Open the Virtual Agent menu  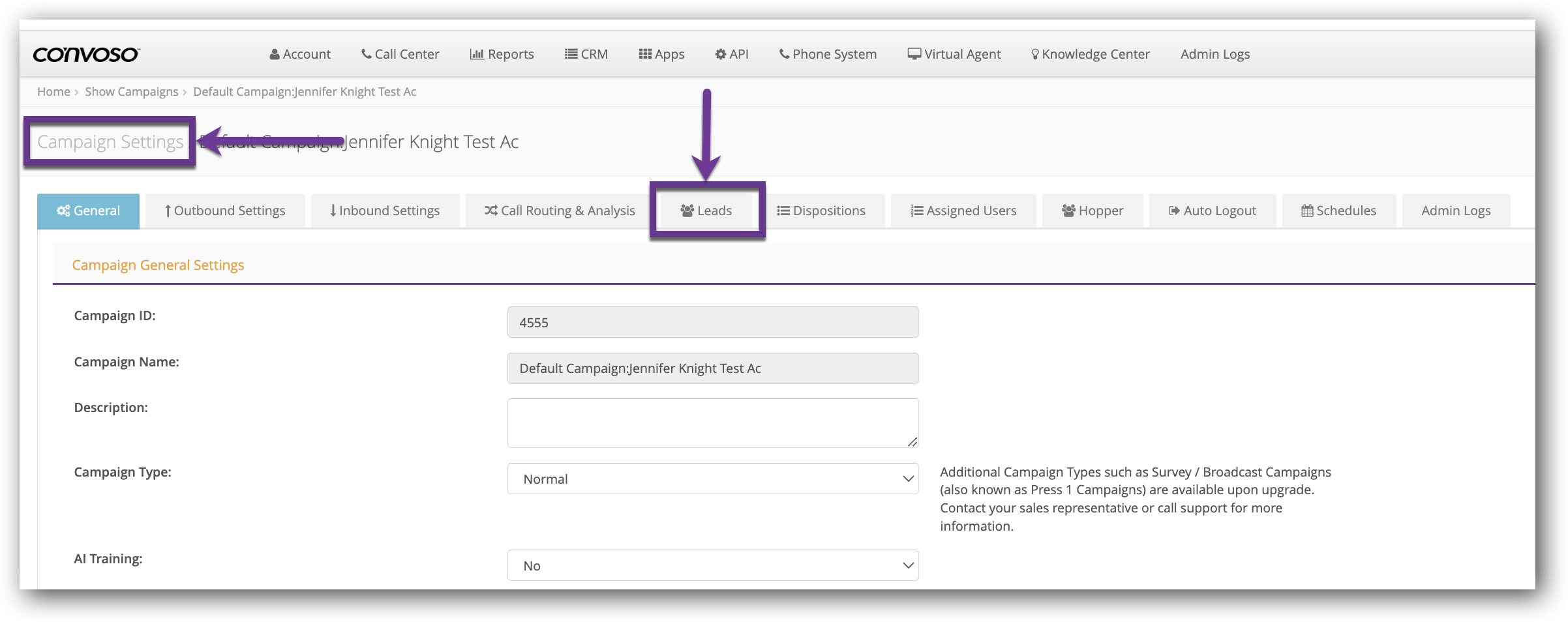click(x=954, y=54)
